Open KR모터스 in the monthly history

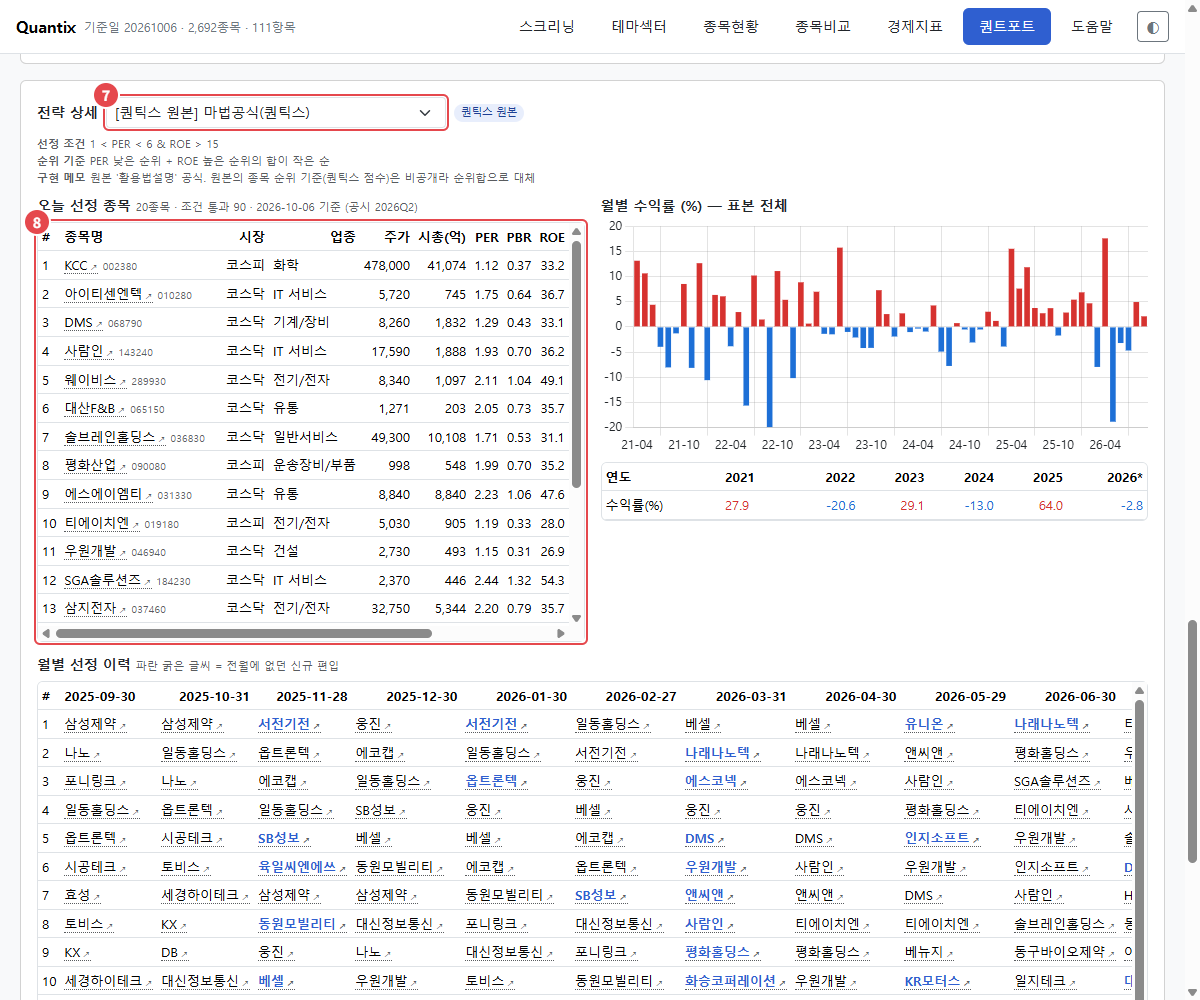[x=937, y=981]
